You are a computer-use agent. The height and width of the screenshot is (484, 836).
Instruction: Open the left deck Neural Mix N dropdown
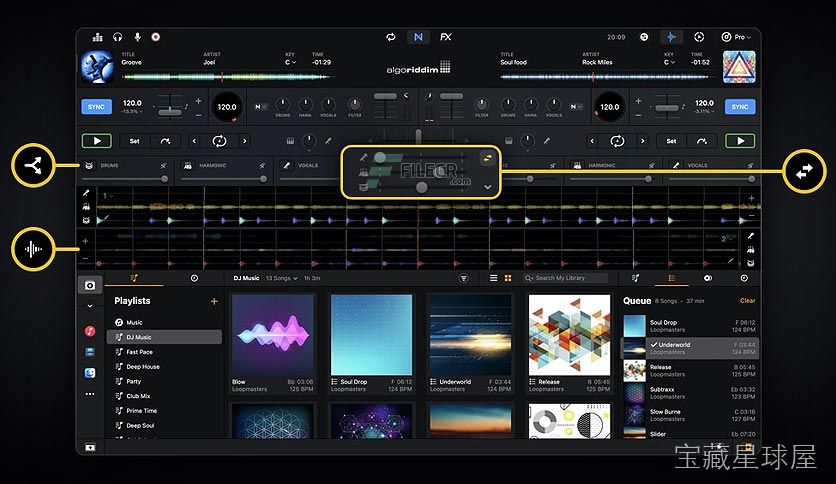click(x=260, y=107)
